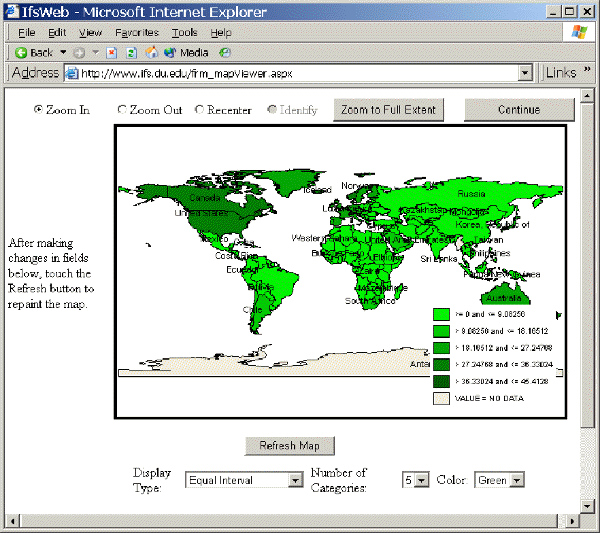The height and width of the screenshot is (533, 600).
Task: Maximize the Internet Explorer window
Action: (x=570, y=11)
